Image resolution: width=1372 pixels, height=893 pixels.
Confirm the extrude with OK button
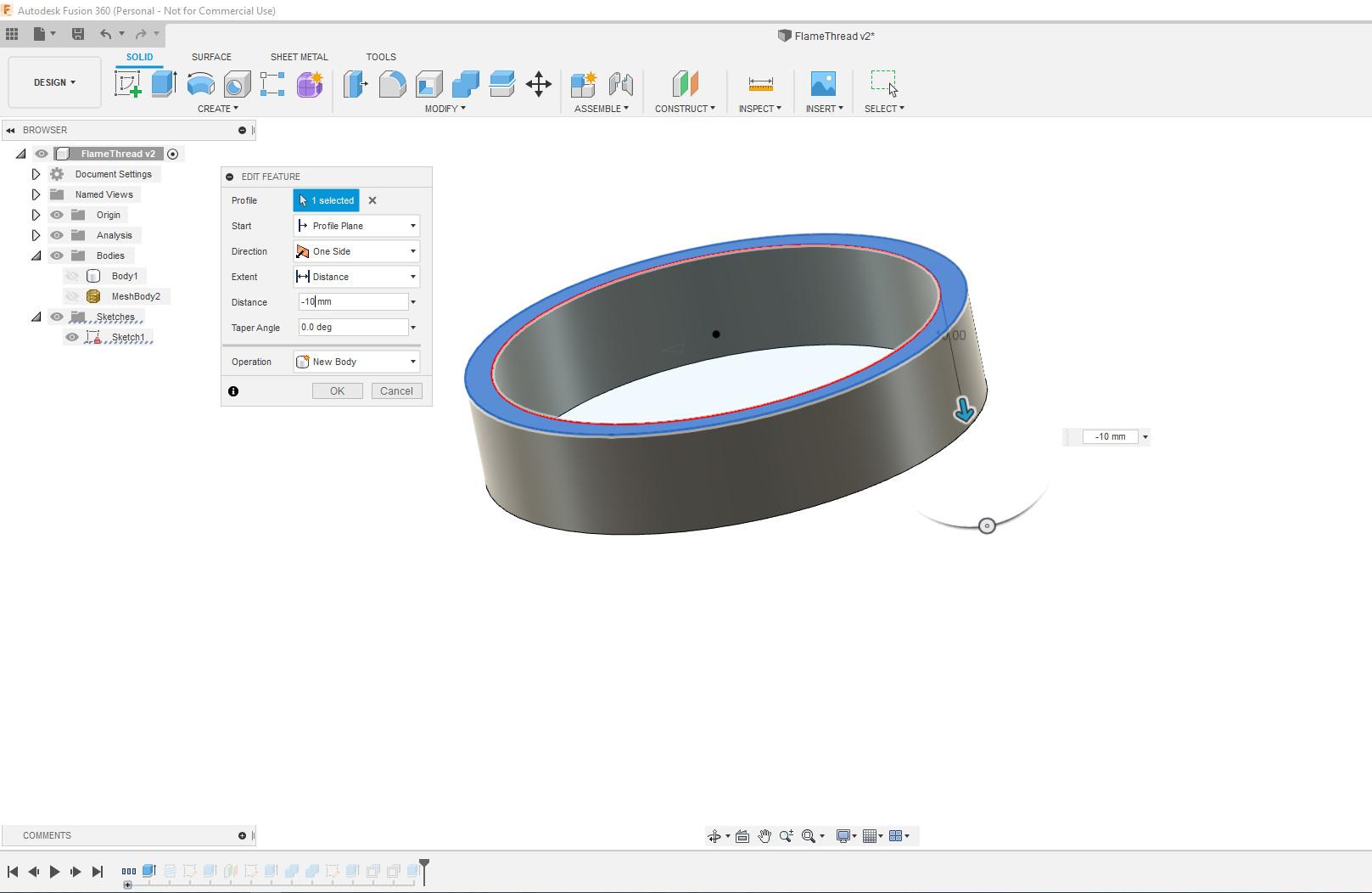tap(337, 391)
